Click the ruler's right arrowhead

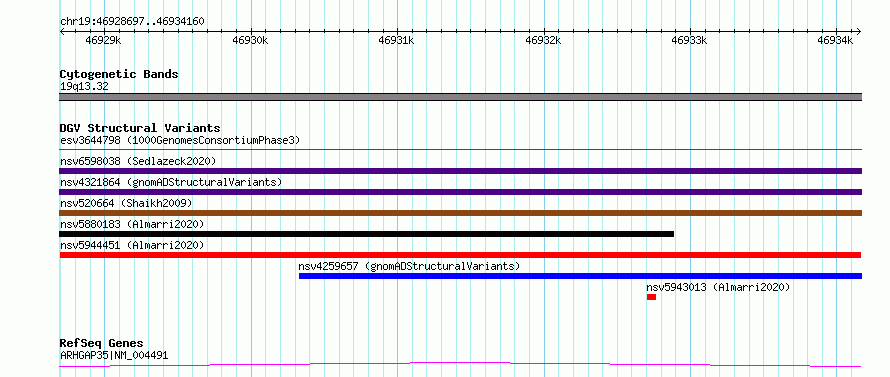859,31
